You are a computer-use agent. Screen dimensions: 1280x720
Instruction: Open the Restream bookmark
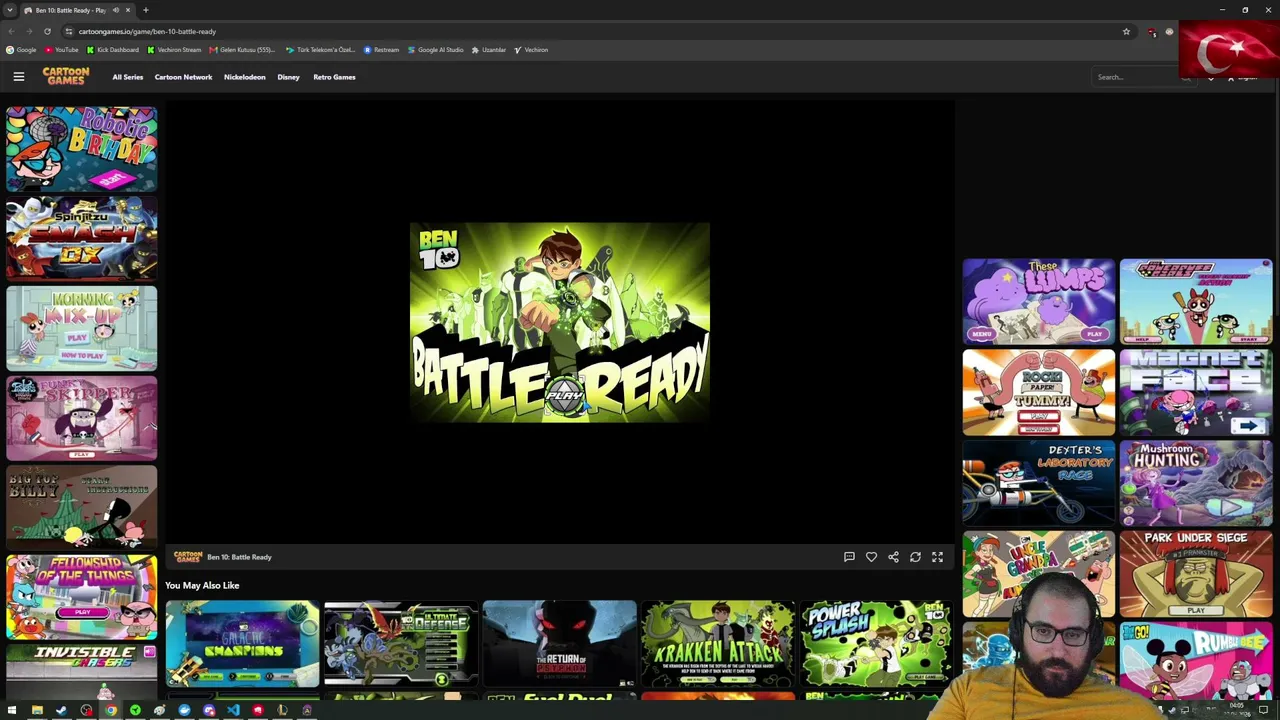[x=381, y=50]
